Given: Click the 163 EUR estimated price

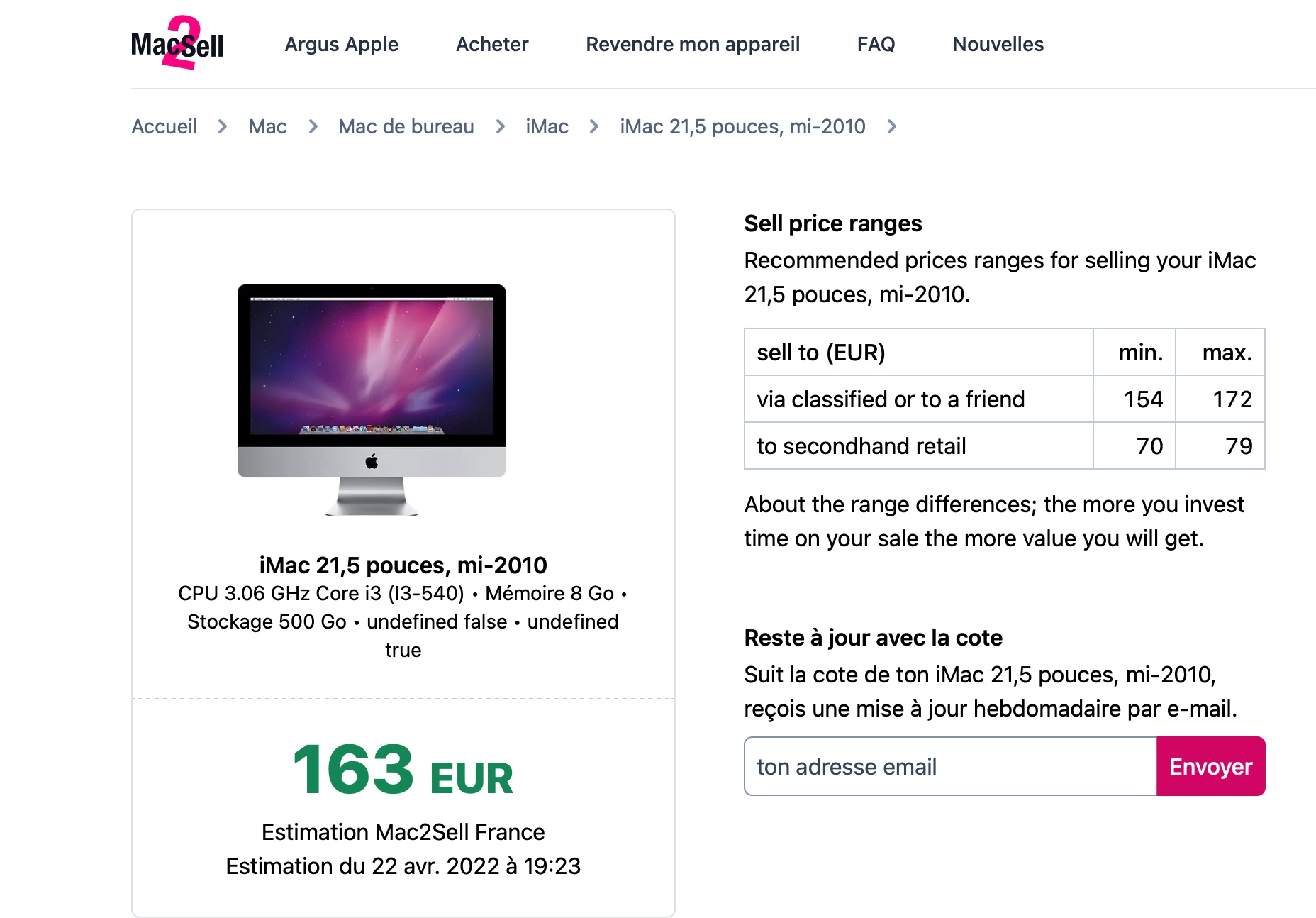Looking at the screenshot, I should point(403,770).
